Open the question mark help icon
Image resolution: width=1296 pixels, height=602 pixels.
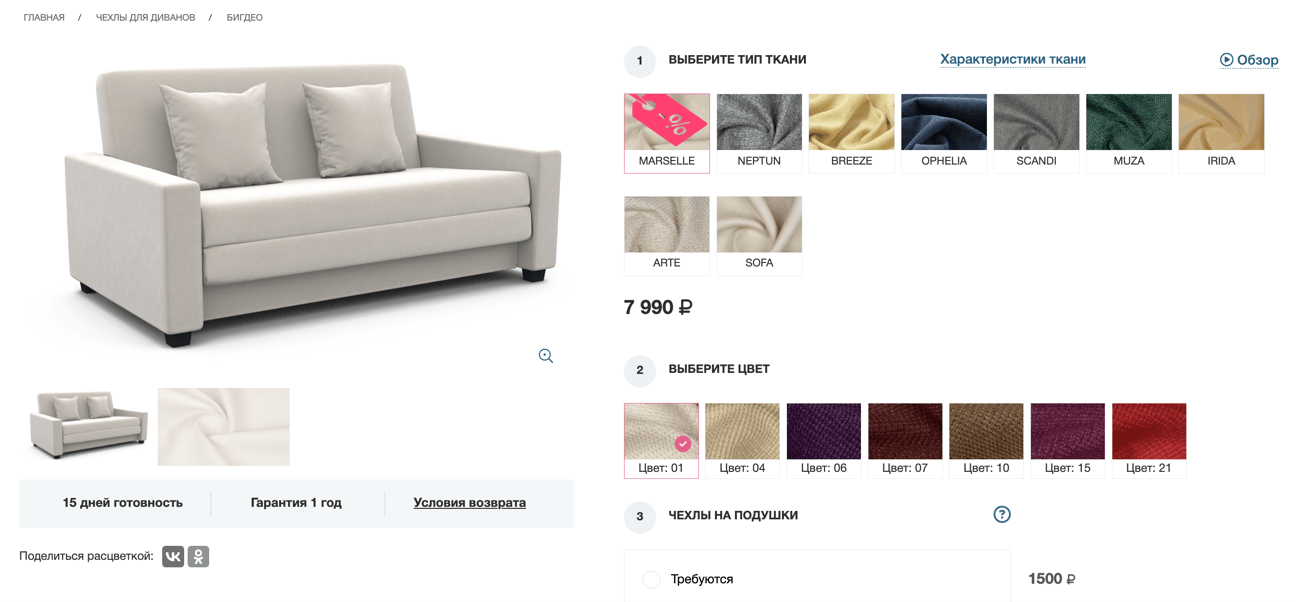[x=1002, y=514]
